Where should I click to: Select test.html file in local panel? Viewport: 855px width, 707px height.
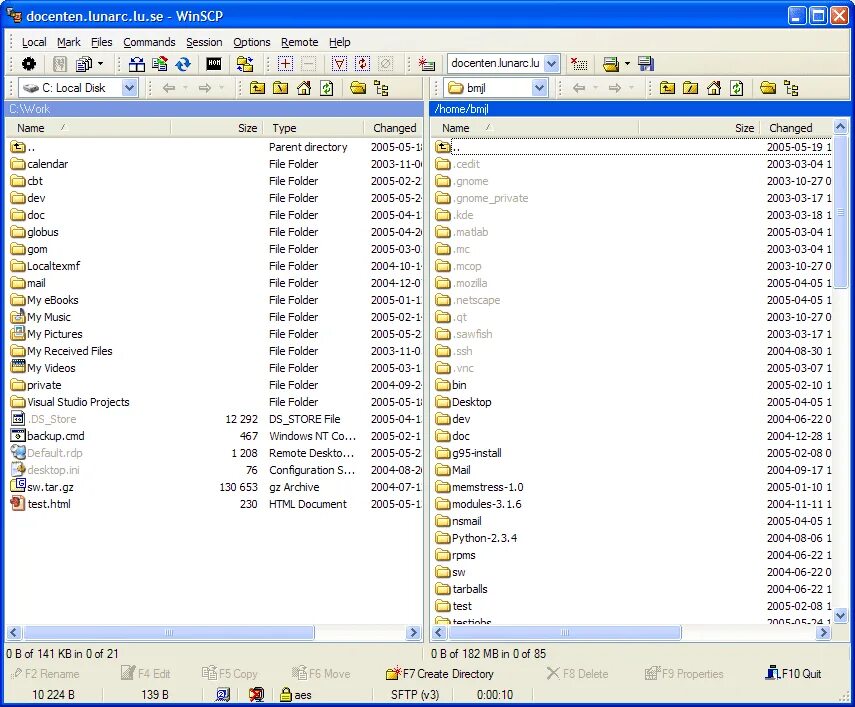pyautogui.click(x=40, y=504)
